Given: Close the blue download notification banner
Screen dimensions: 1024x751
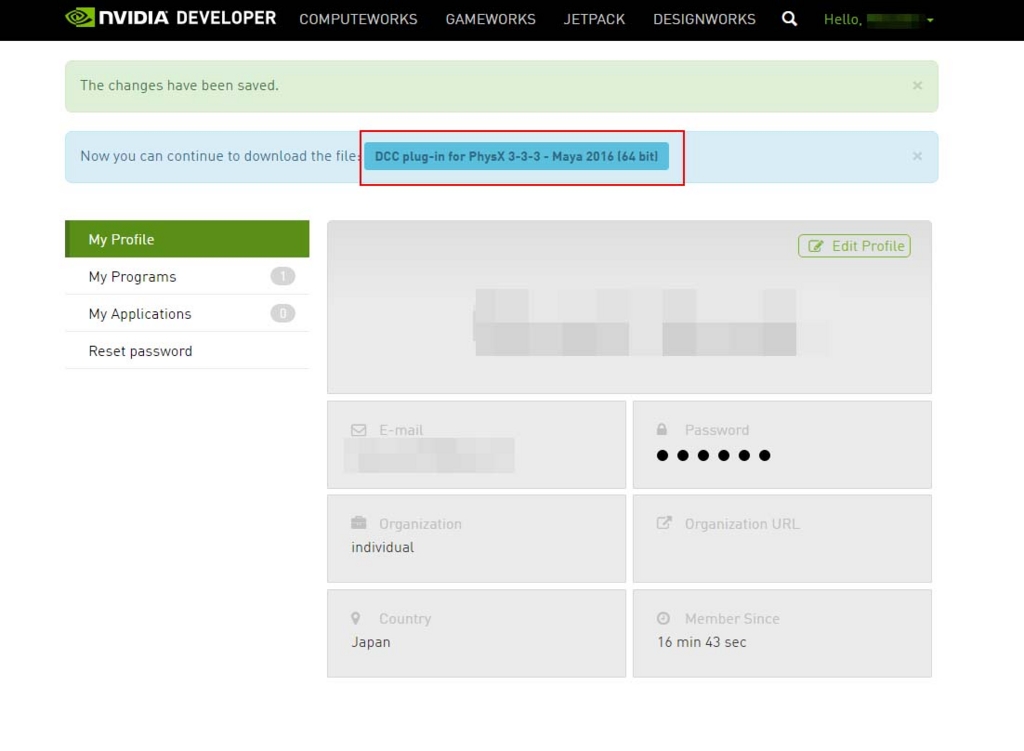Looking at the screenshot, I should pos(917,156).
